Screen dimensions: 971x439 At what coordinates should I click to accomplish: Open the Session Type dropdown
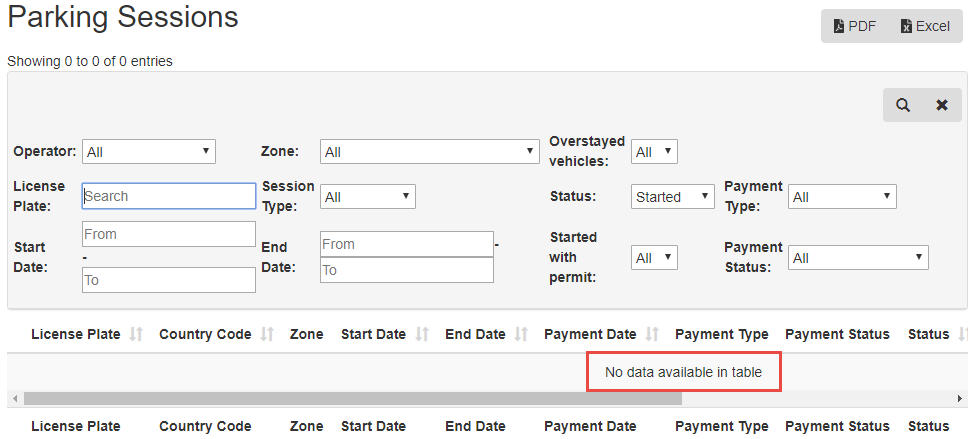click(x=368, y=197)
